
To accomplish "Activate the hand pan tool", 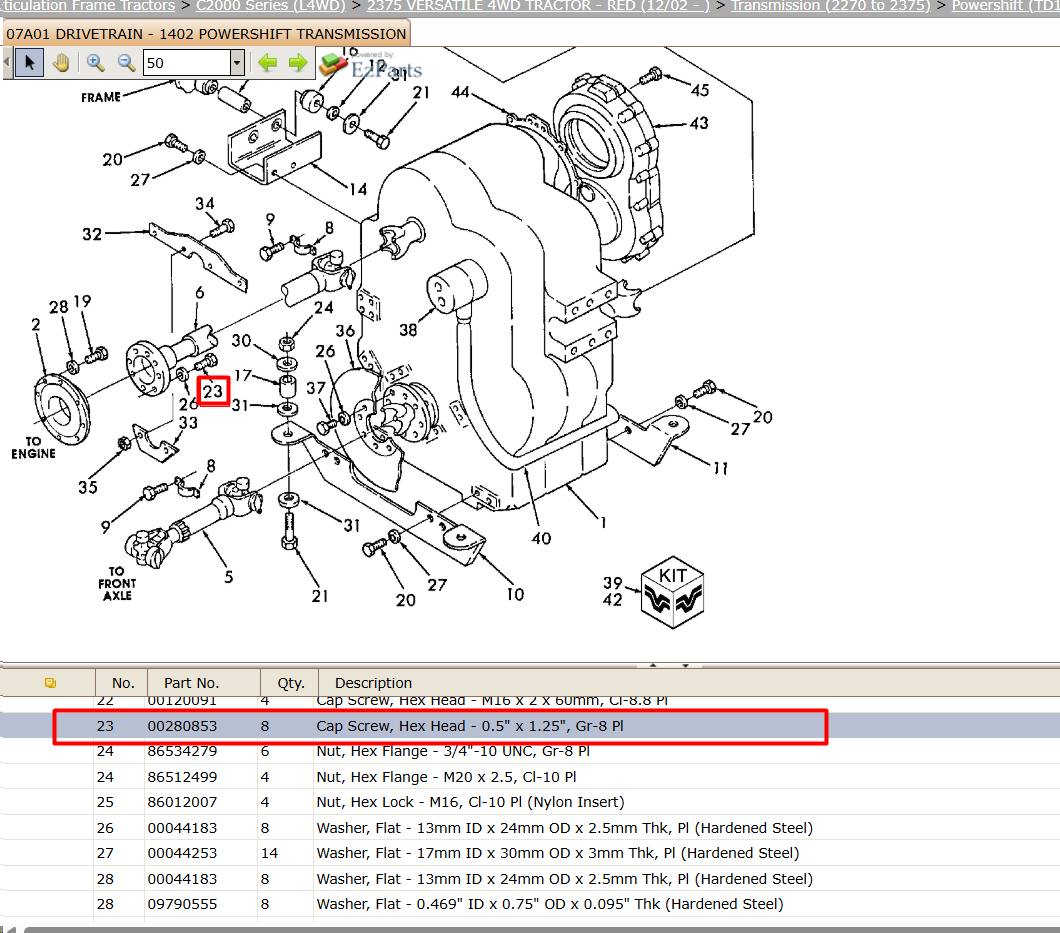I will click(61, 63).
